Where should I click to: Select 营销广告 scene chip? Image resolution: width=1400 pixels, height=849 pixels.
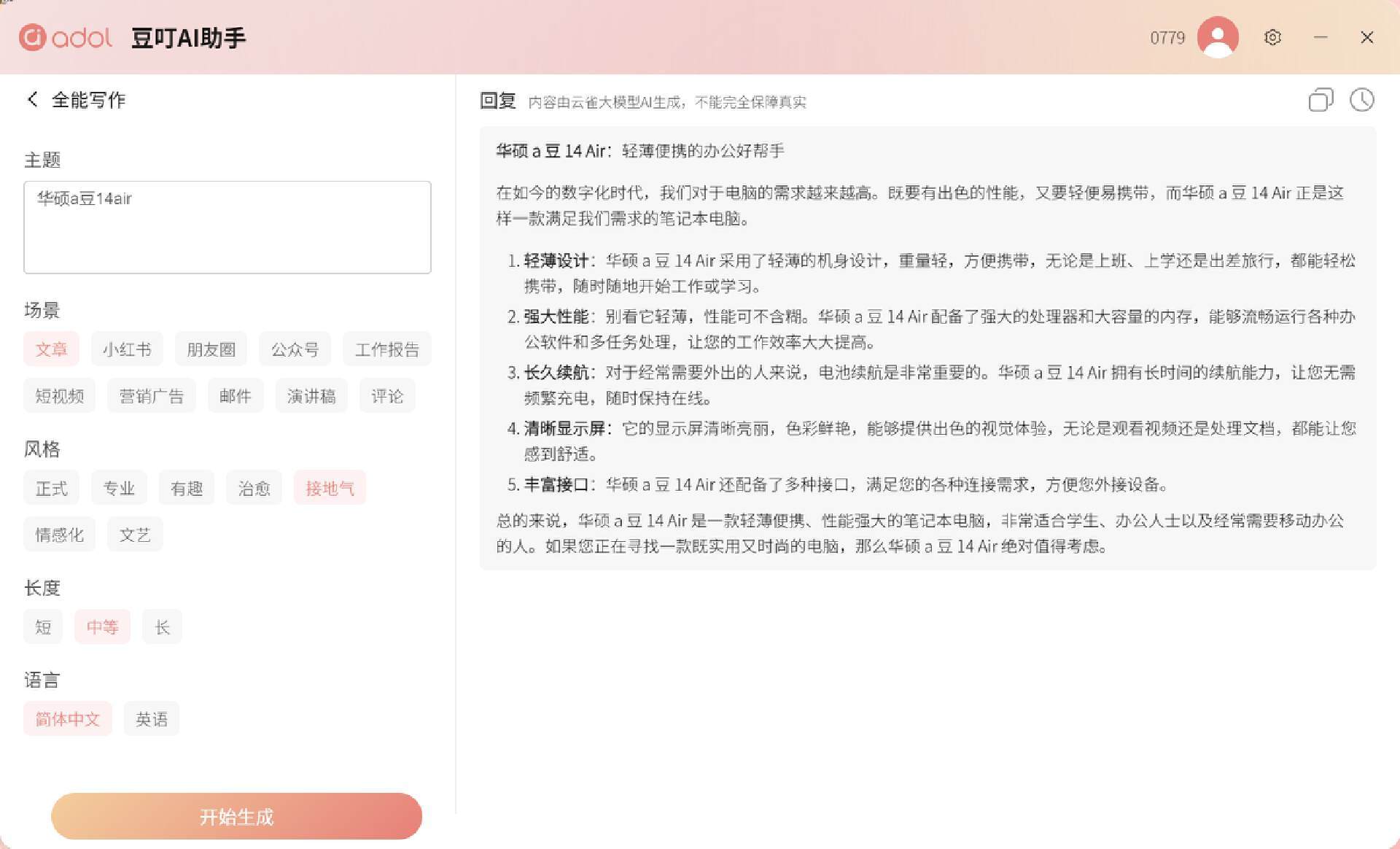152,396
